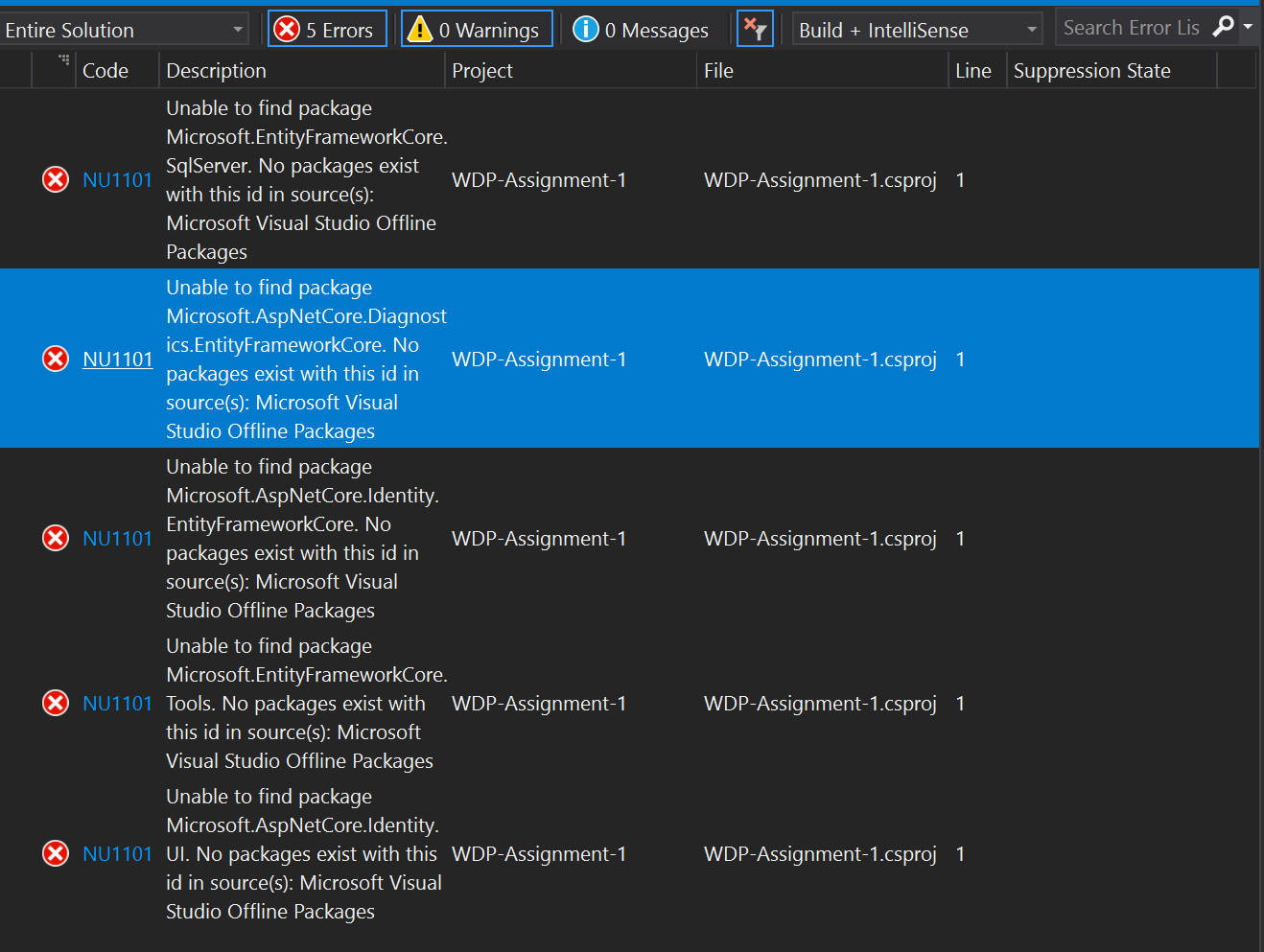This screenshot has width=1264, height=952.
Task: Click WDP-Assignment-1 project in Tools row
Action: pos(539,703)
